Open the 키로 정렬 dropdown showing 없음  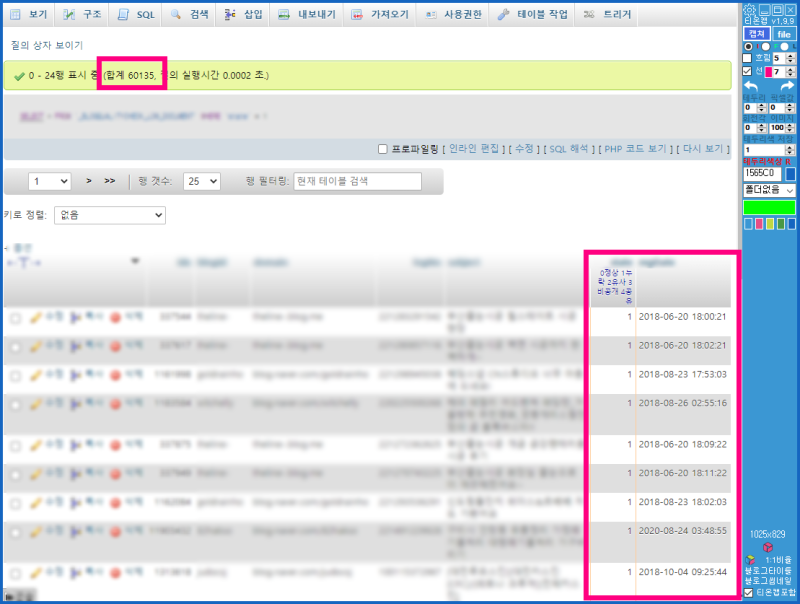(x=110, y=215)
